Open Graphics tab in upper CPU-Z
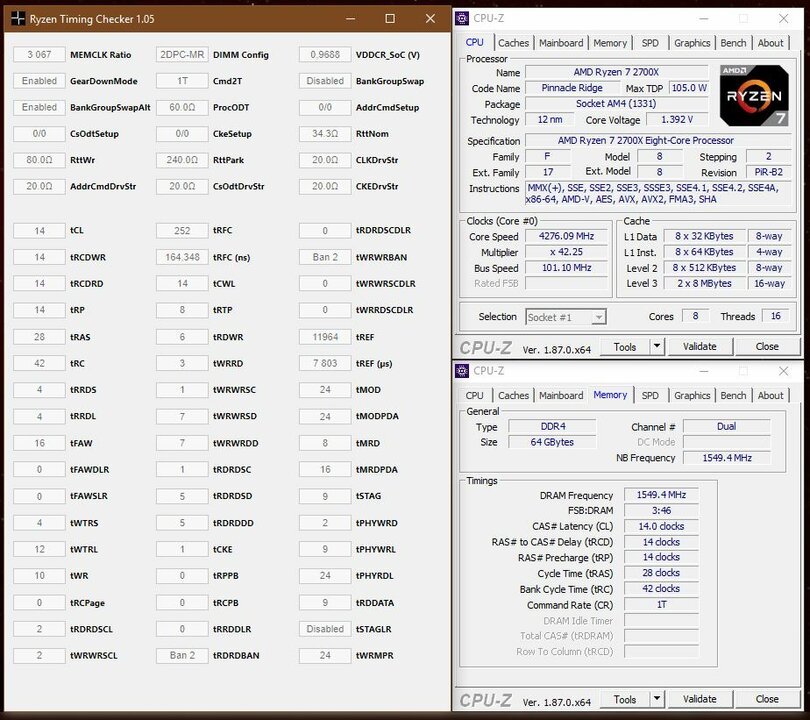The width and height of the screenshot is (810, 720). (x=692, y=43)
